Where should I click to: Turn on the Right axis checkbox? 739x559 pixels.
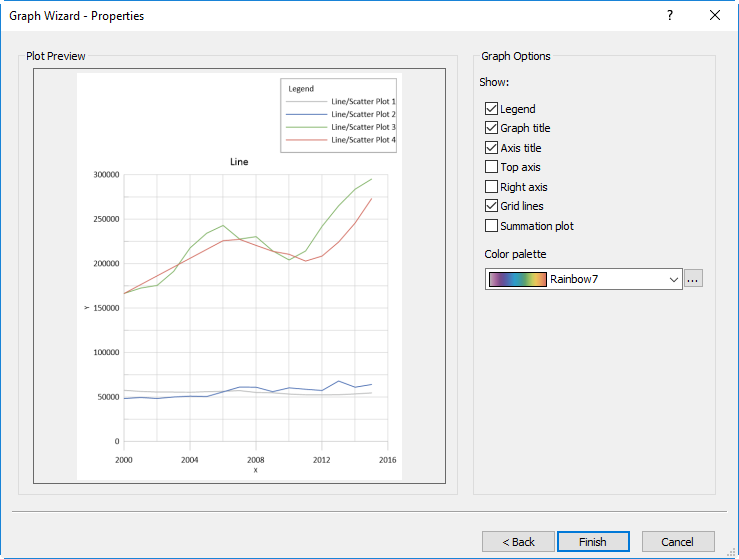(491, 187)
